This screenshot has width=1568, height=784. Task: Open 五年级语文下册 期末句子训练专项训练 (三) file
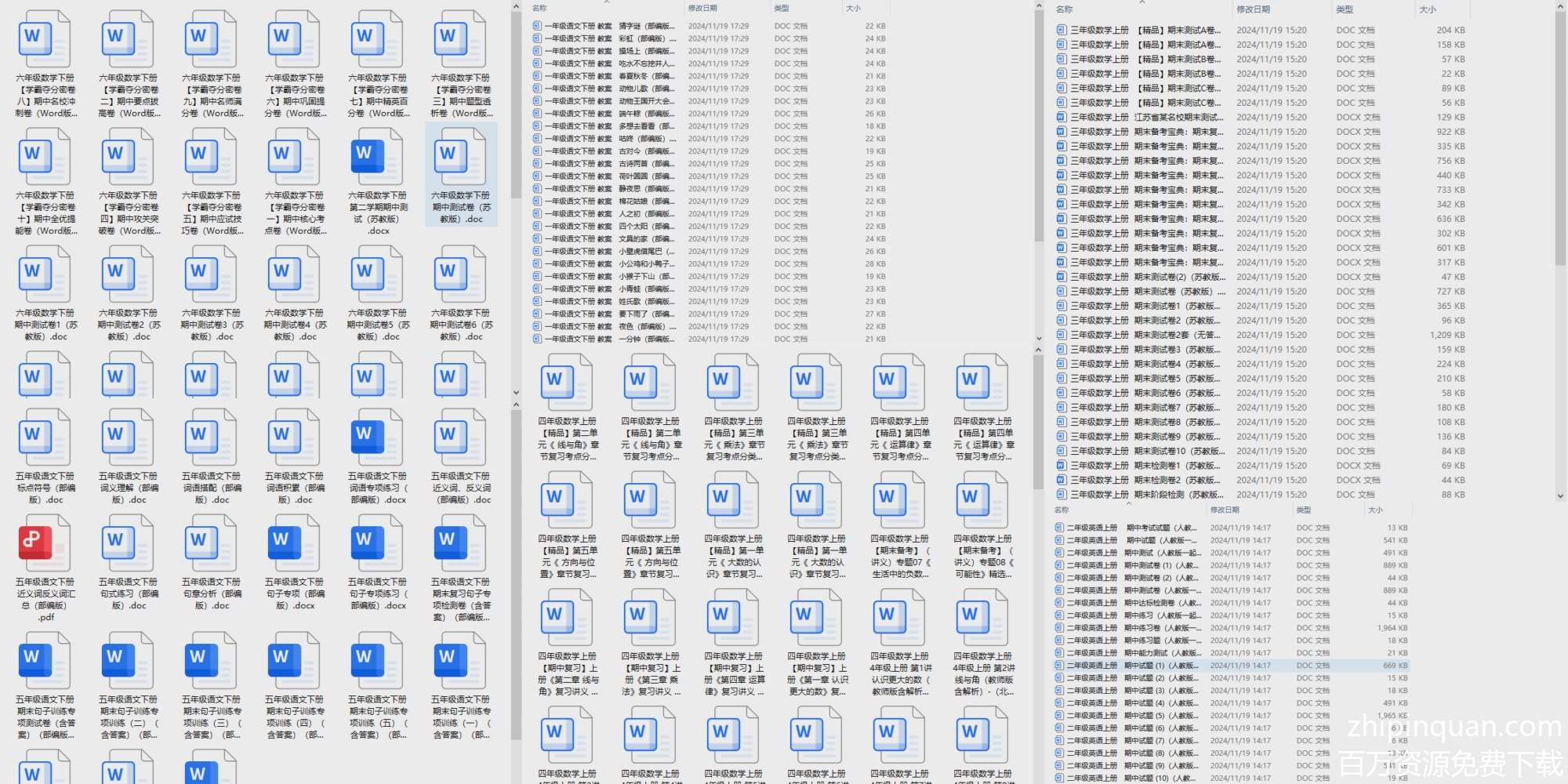click(x=211, y=660)
